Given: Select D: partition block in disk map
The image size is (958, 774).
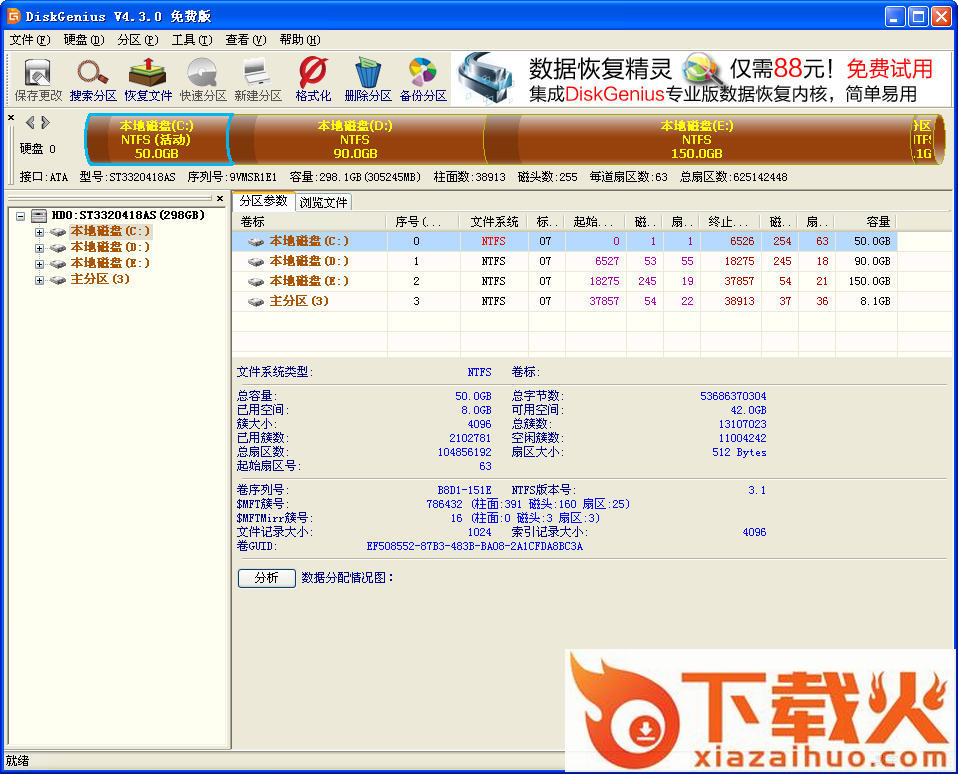Looking at the screenshot, I should pos(356,139).
